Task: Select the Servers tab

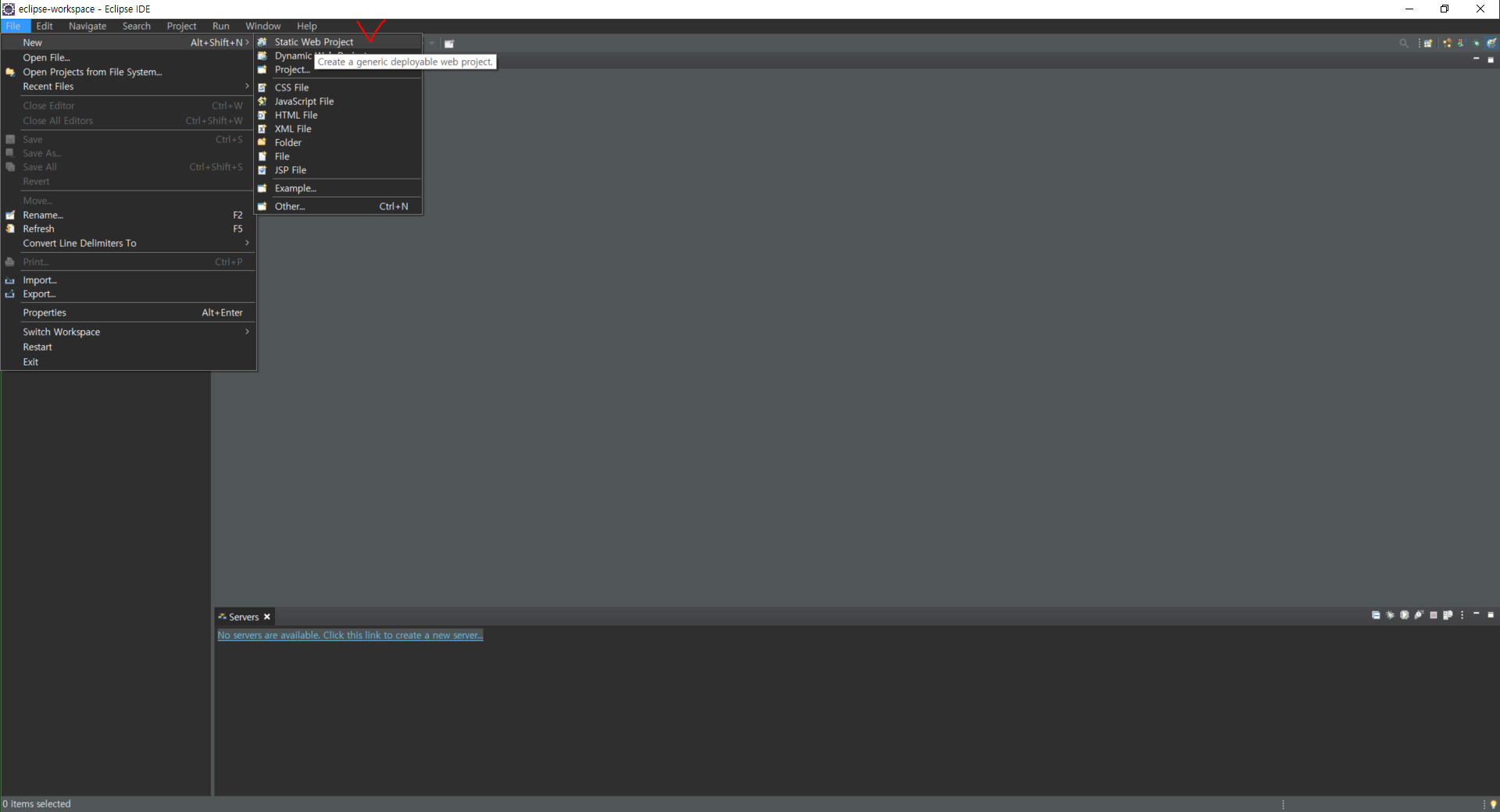Action: [x=244, y=617]
